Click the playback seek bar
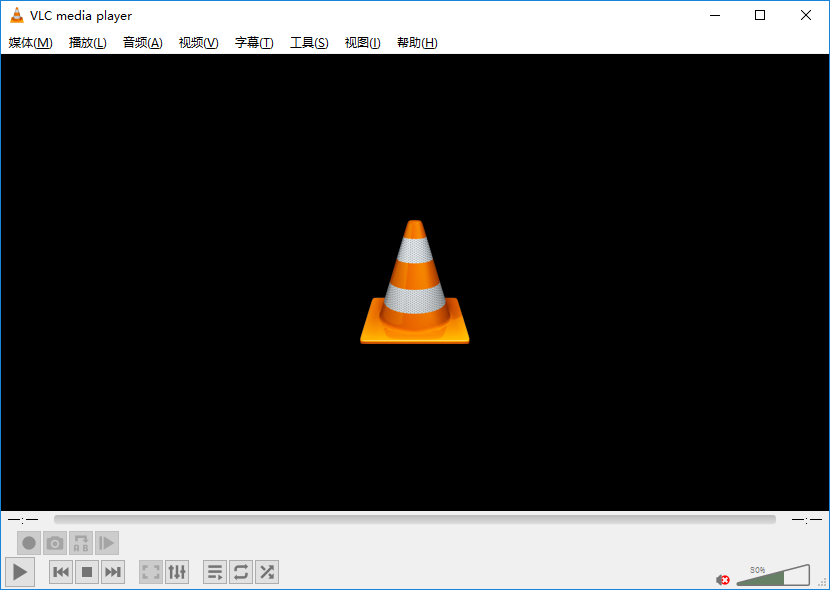 click(414, 520)
